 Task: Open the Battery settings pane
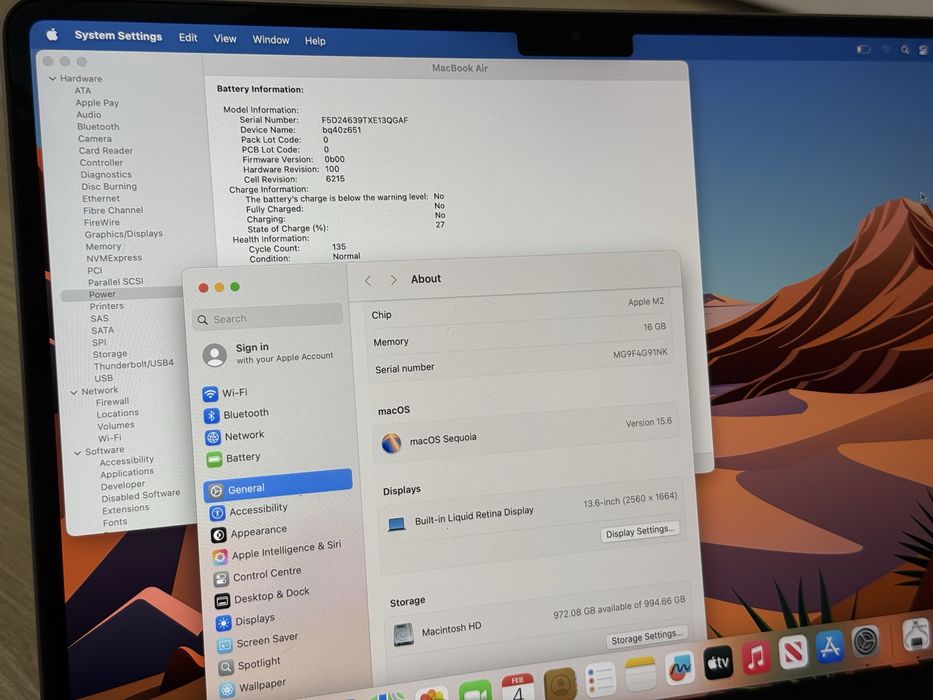pos(243,458)
